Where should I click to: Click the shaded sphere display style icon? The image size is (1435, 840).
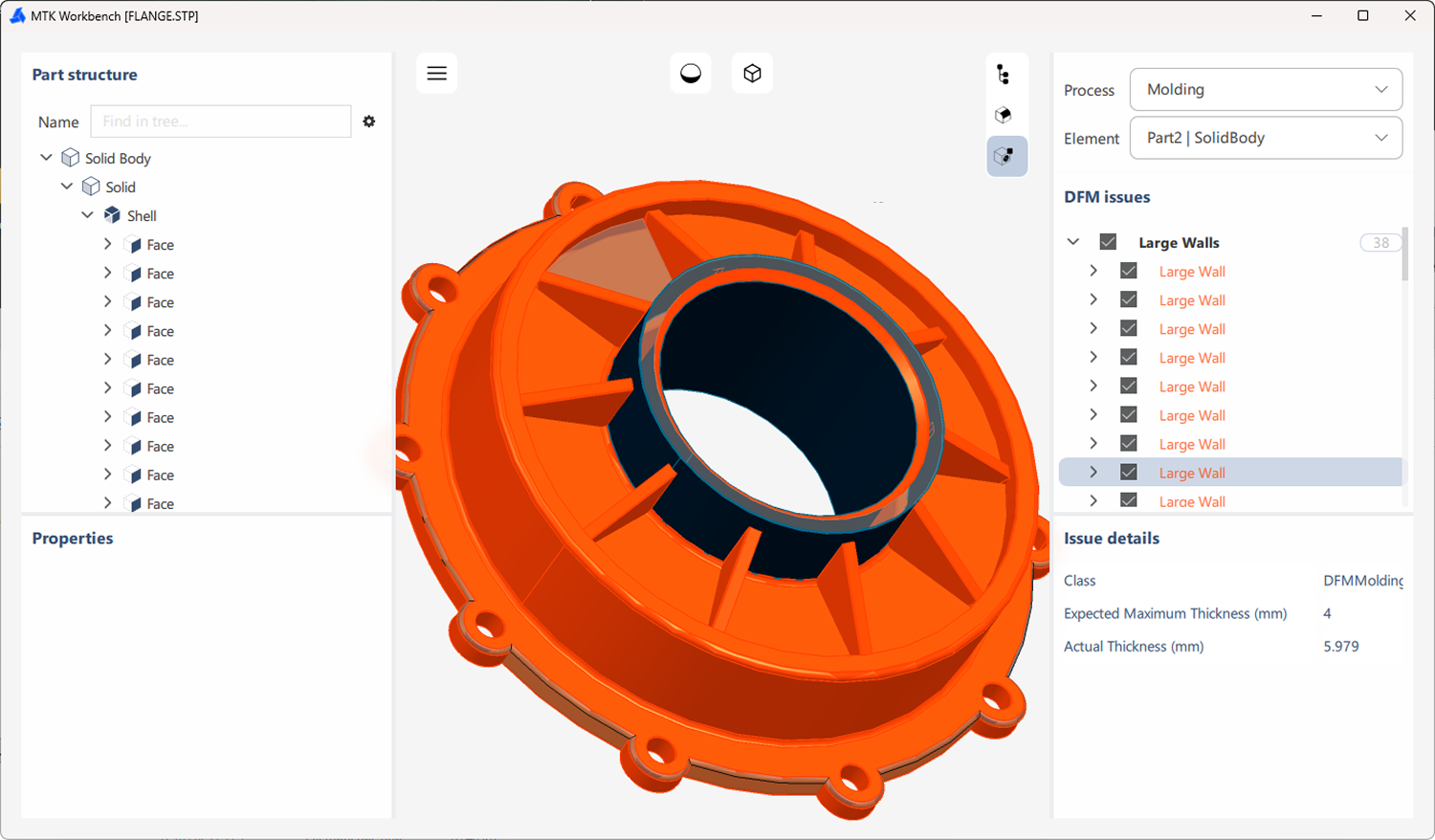tap(691, 72)
